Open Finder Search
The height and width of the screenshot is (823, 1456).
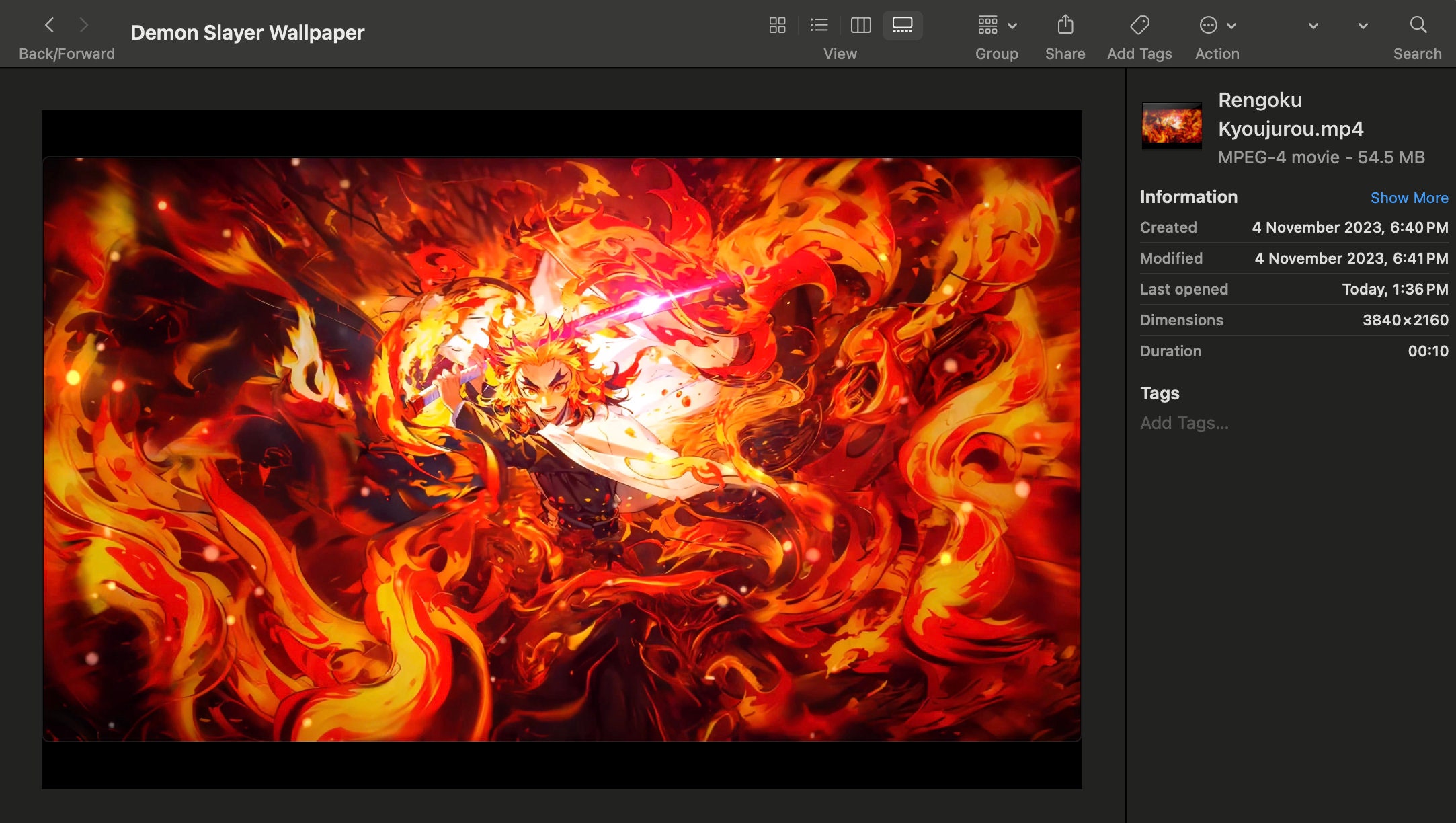pyautogui.click(x=1418, y=25)
